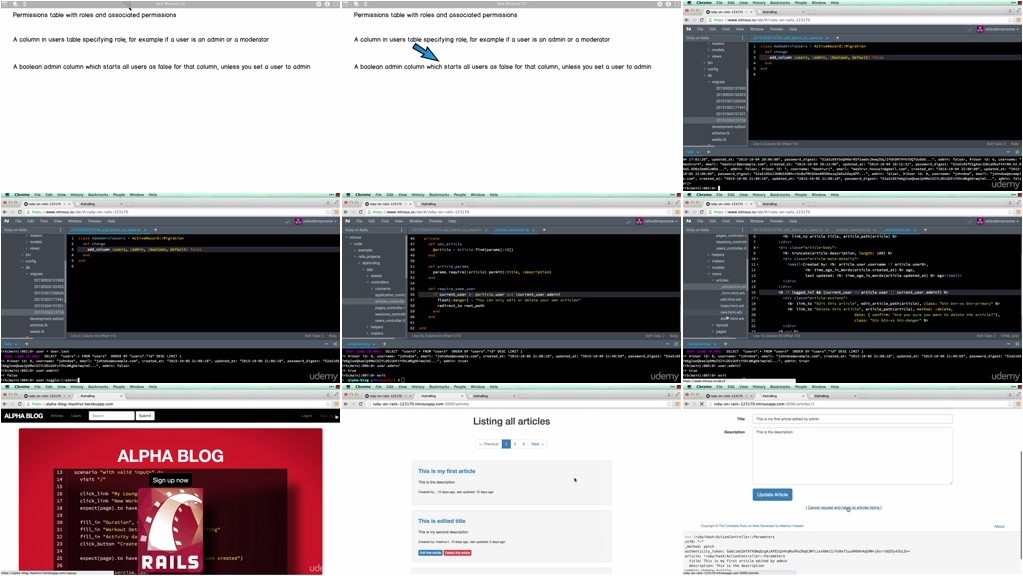The height and width of the screenshot is (576, 1023).
Task: Minimize terminal panel in articles controller editor frame
Action: (667, 344)
